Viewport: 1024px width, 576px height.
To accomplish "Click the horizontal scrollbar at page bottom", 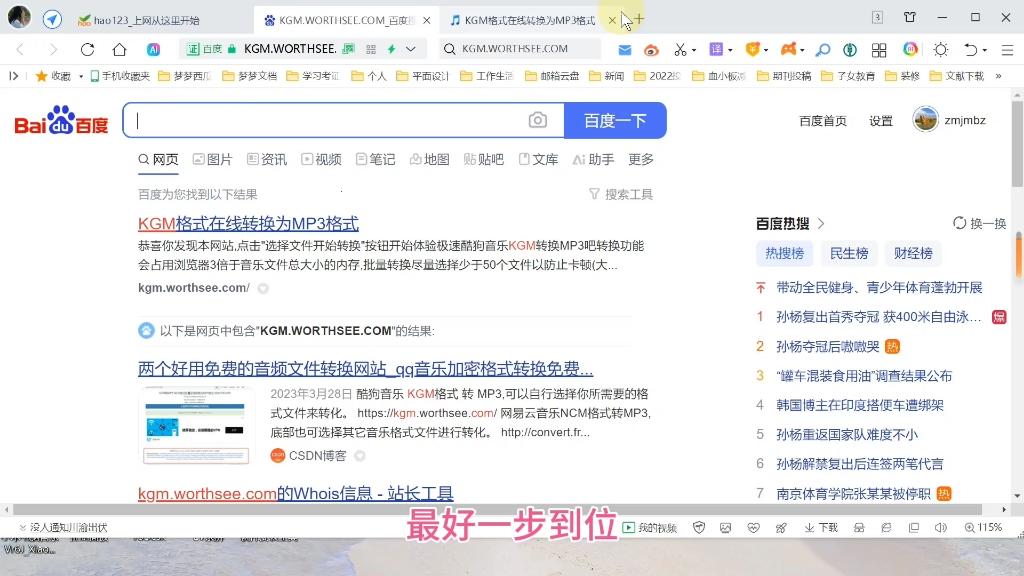I will point(496,509).
